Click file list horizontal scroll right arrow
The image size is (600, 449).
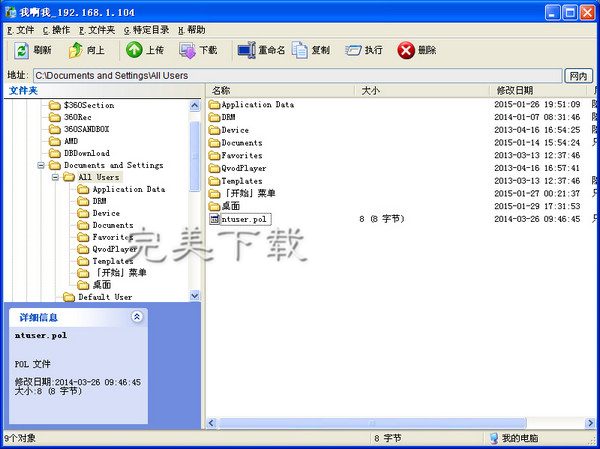pos(590,423)
